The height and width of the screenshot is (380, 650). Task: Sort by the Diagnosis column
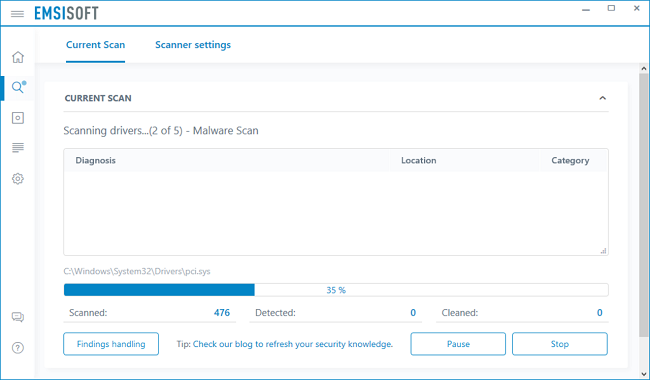pyautogui.click(x=95, y=160)
